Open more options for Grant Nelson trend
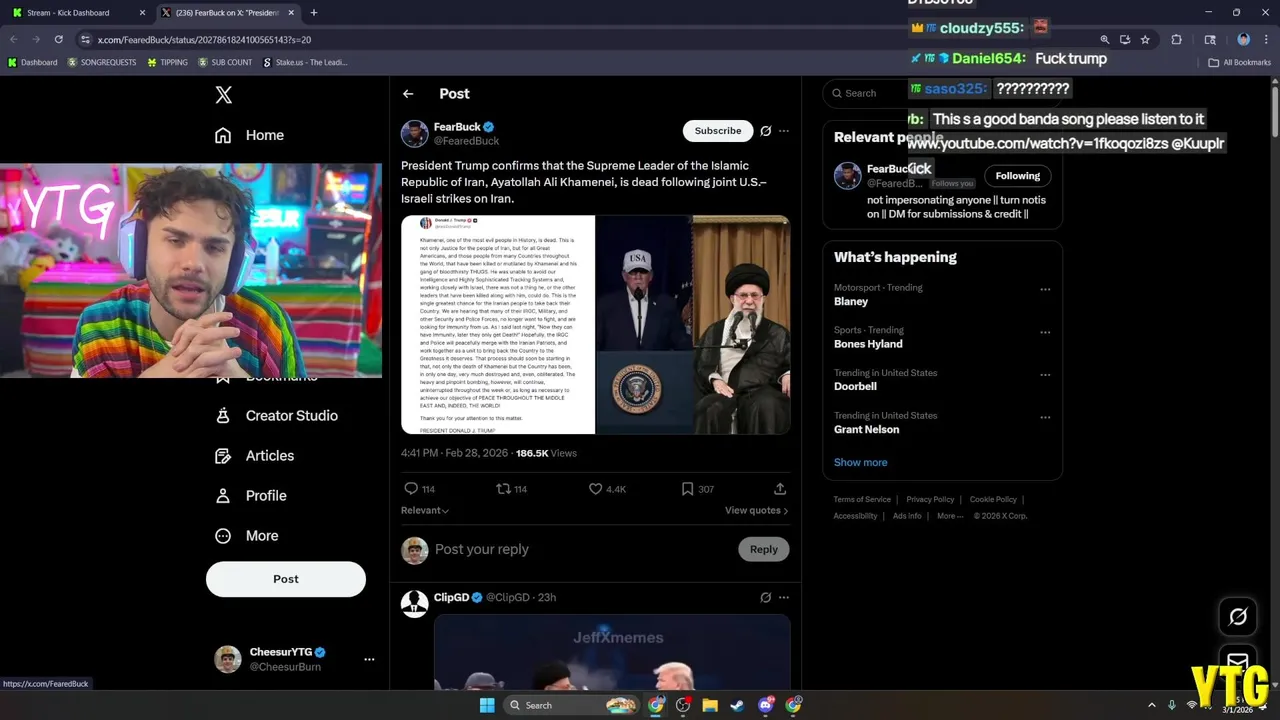This screenshot has height=720, width=1280. [x=1045, y=418]
